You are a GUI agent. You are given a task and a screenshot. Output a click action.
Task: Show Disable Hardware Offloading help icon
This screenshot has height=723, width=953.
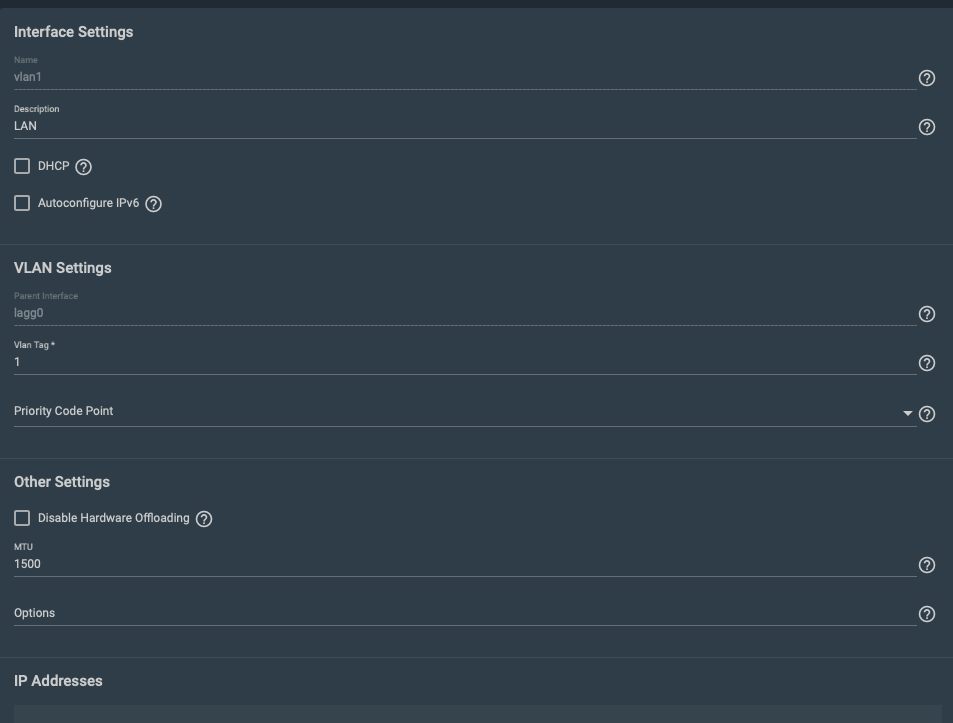(x=204, y=519)
